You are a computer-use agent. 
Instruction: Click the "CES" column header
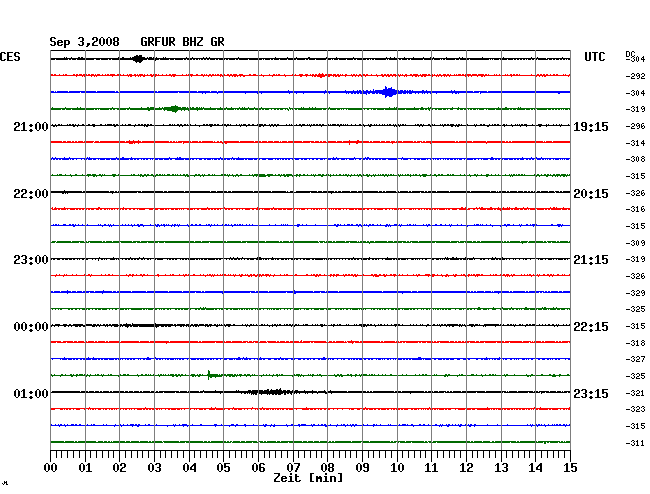click(10, 57)
